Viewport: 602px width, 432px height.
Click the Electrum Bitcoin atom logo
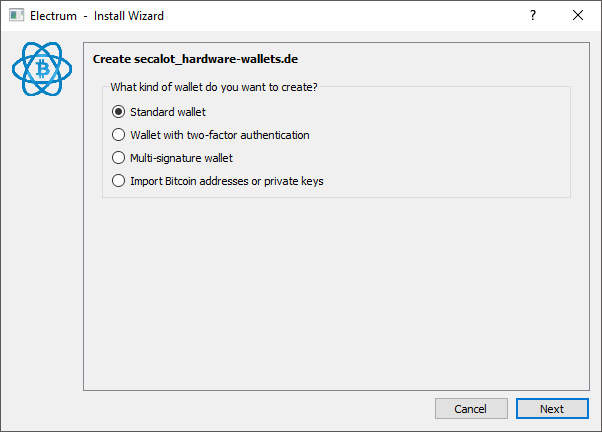pyautogui.click(x=42, y=69)
